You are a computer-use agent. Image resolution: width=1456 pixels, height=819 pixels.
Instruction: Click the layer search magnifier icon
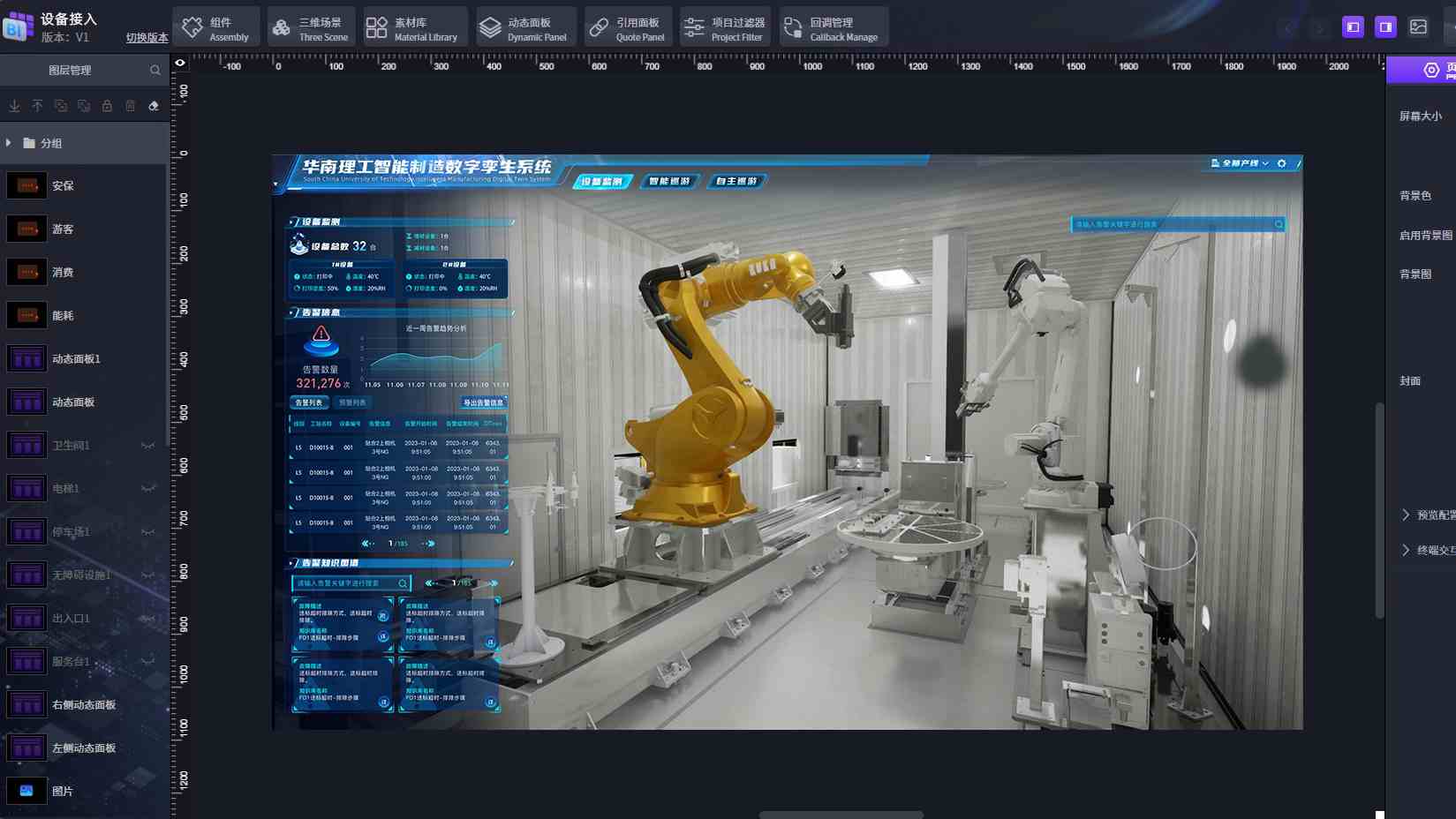[155, 71]
